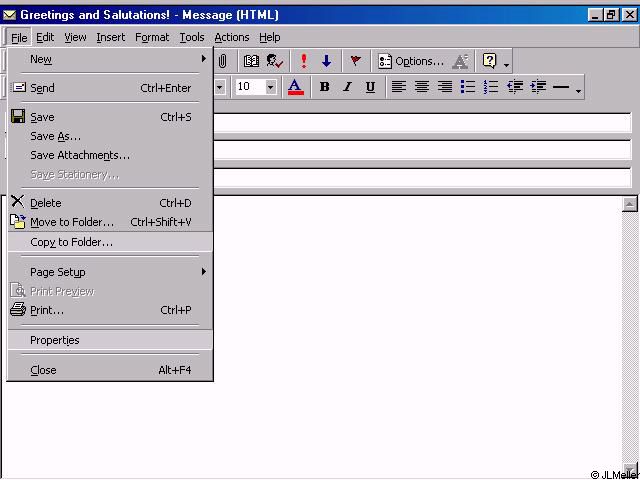Open the Address Book icon
This screenshot has width=640, height=480.
[x=252, y=61]
